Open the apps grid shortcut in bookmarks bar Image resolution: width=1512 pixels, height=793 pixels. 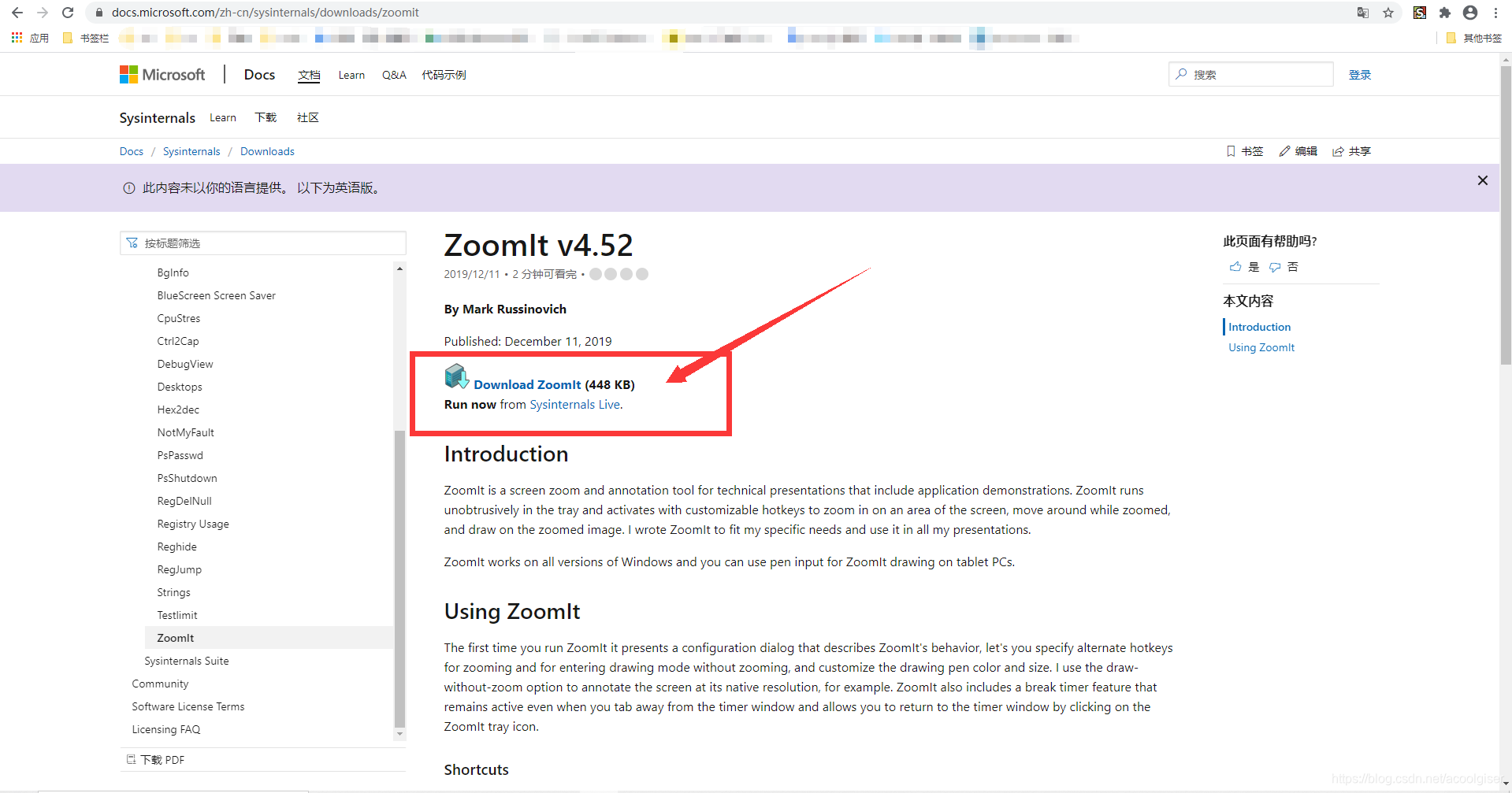click(17, 38)
